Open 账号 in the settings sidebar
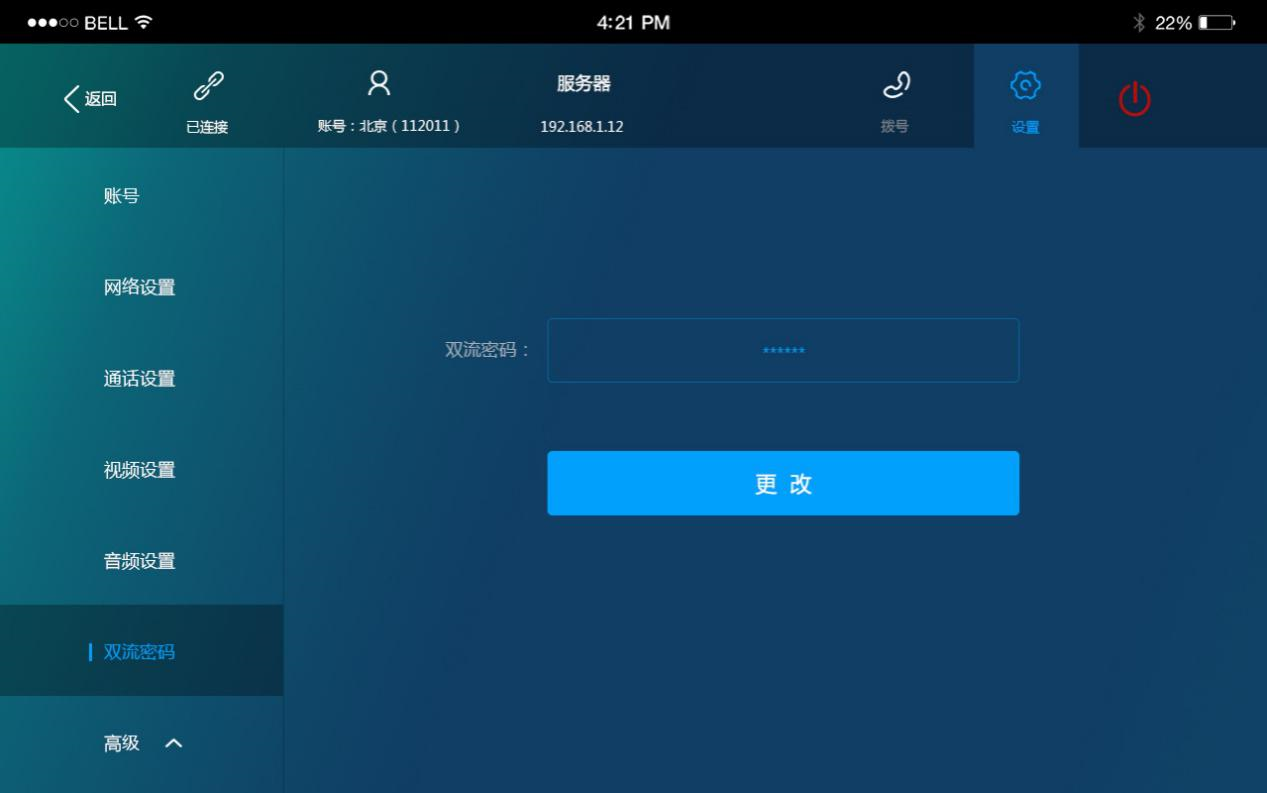 [121, 196]
